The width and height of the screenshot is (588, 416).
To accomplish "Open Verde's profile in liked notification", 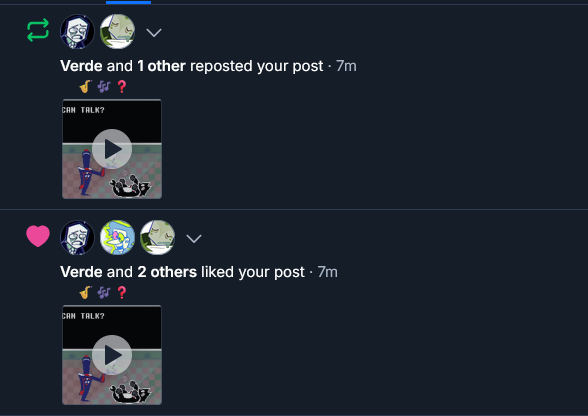I will [81, 272].
